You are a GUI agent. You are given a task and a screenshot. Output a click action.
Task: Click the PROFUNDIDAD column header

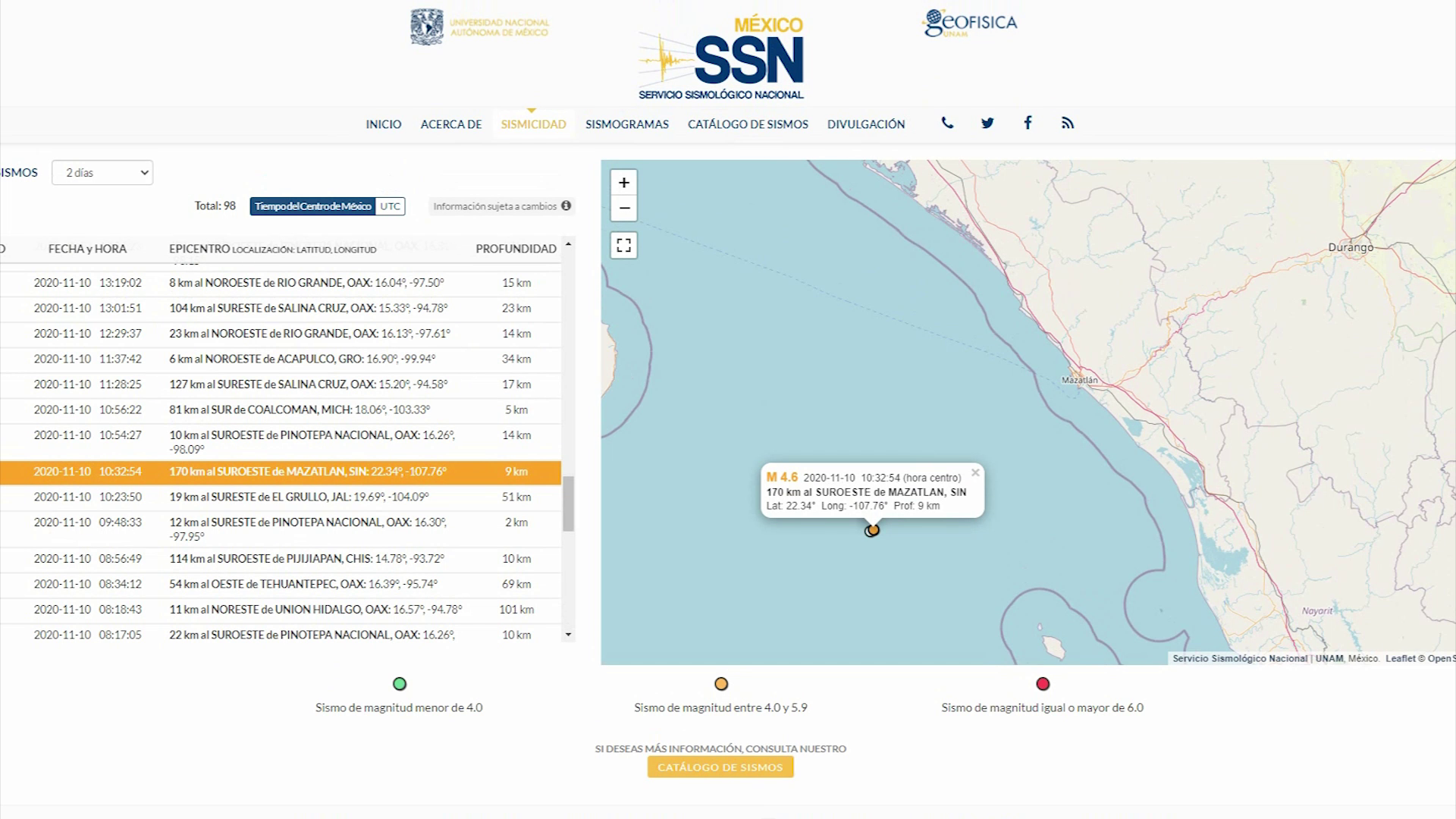pyautogui.click(x=516, y=249)
